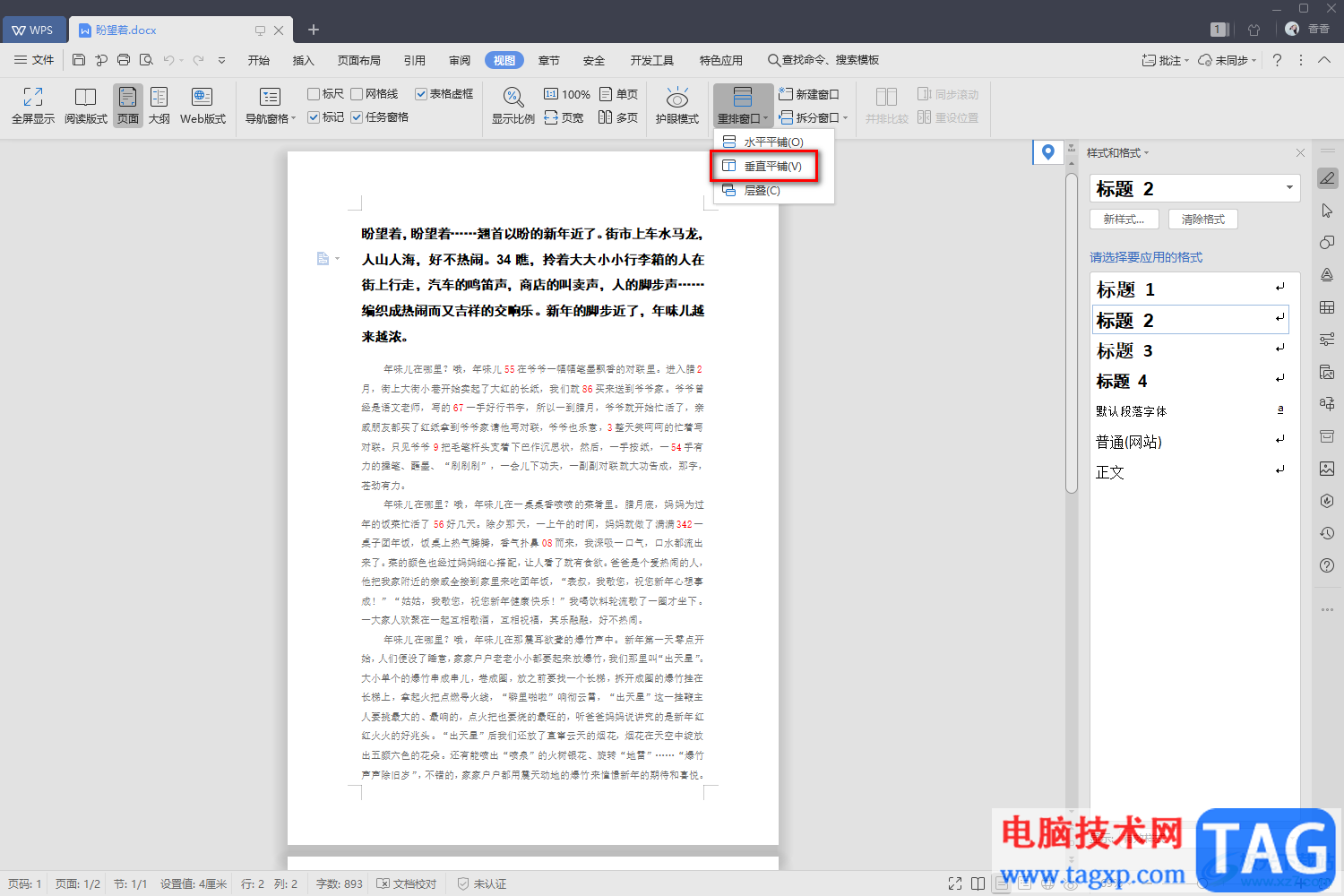Collapse the ribbon with the up chevron
The image size is (1344, 896).
point(1324,60)
